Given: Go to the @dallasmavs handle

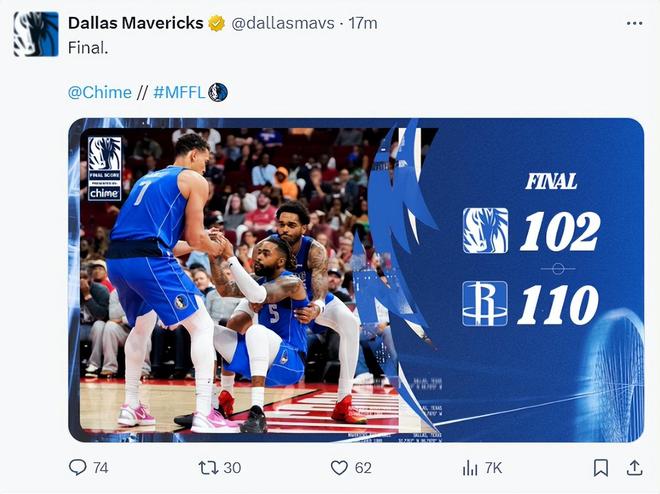Looking at the screenshot, I should click(284, 23).
